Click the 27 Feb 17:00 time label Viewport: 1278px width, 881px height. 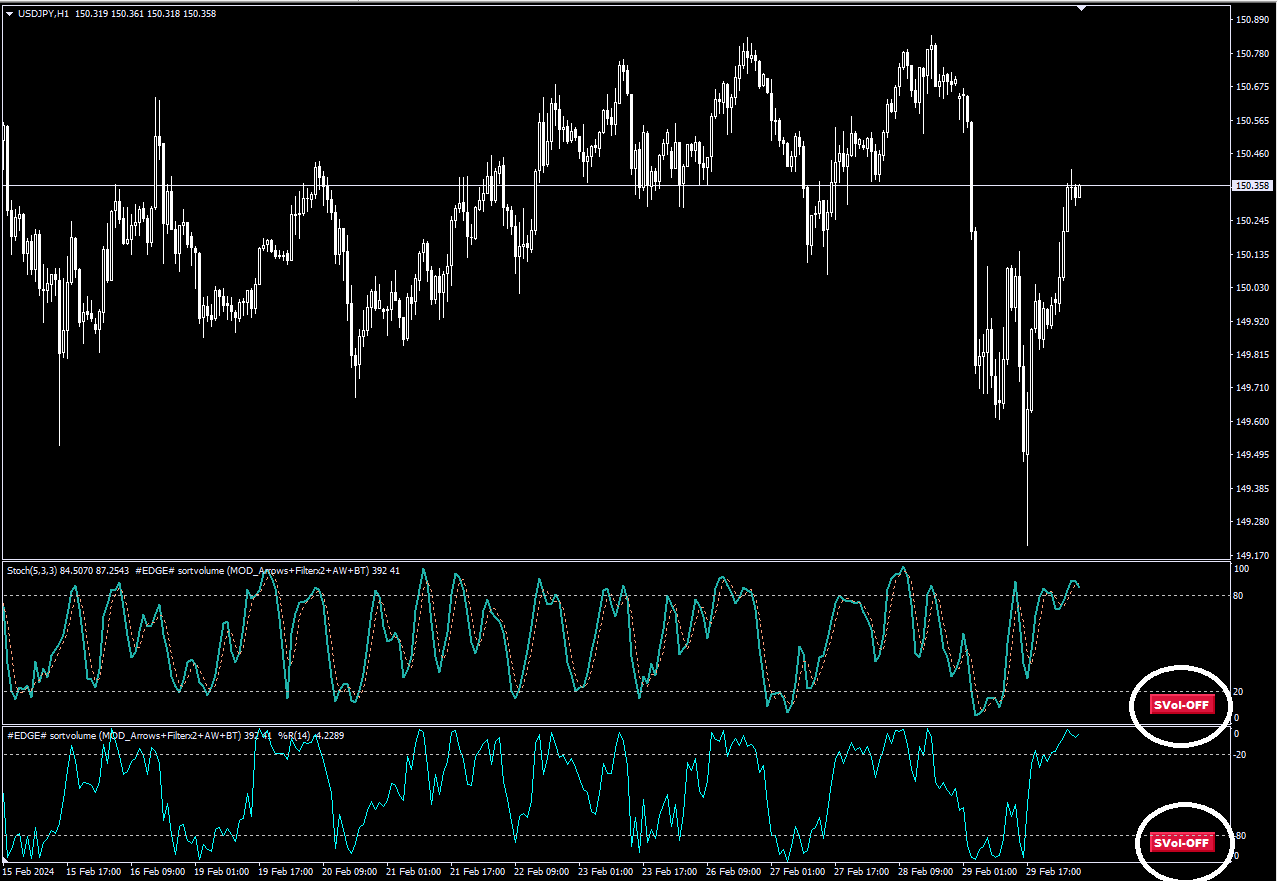click(x=862, y=872)
